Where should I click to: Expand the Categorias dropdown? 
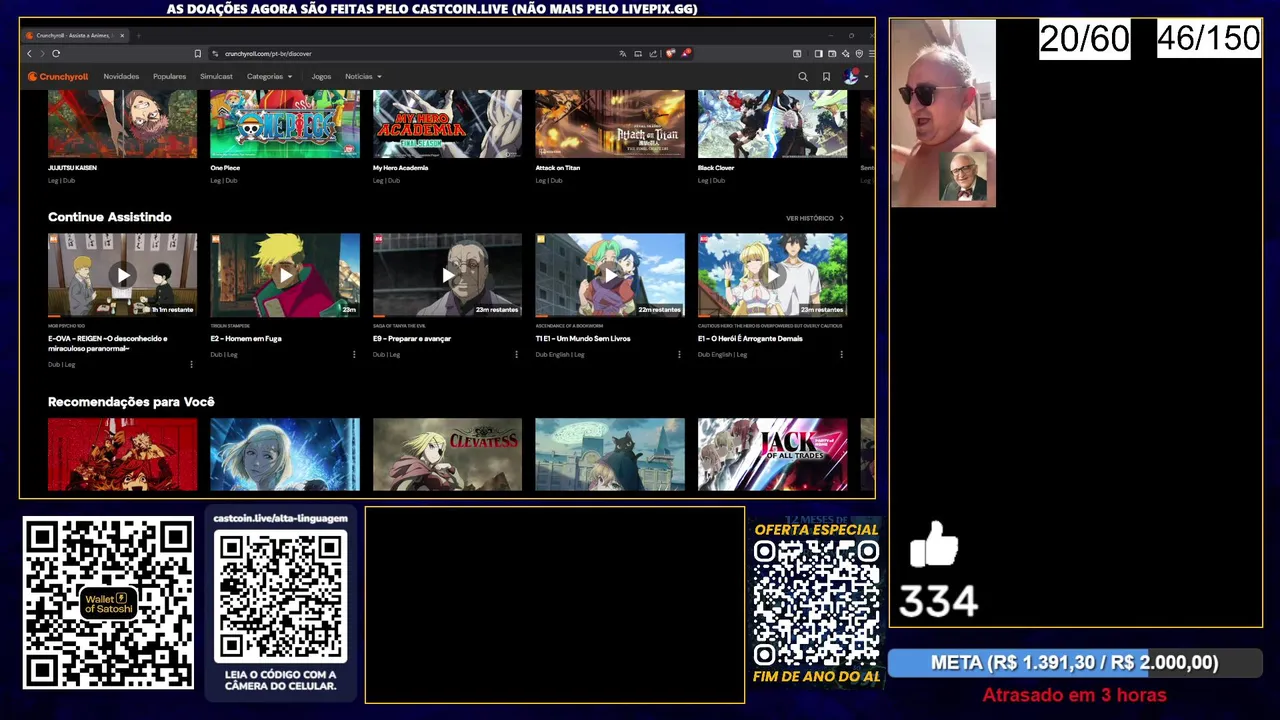pos(270,76)
